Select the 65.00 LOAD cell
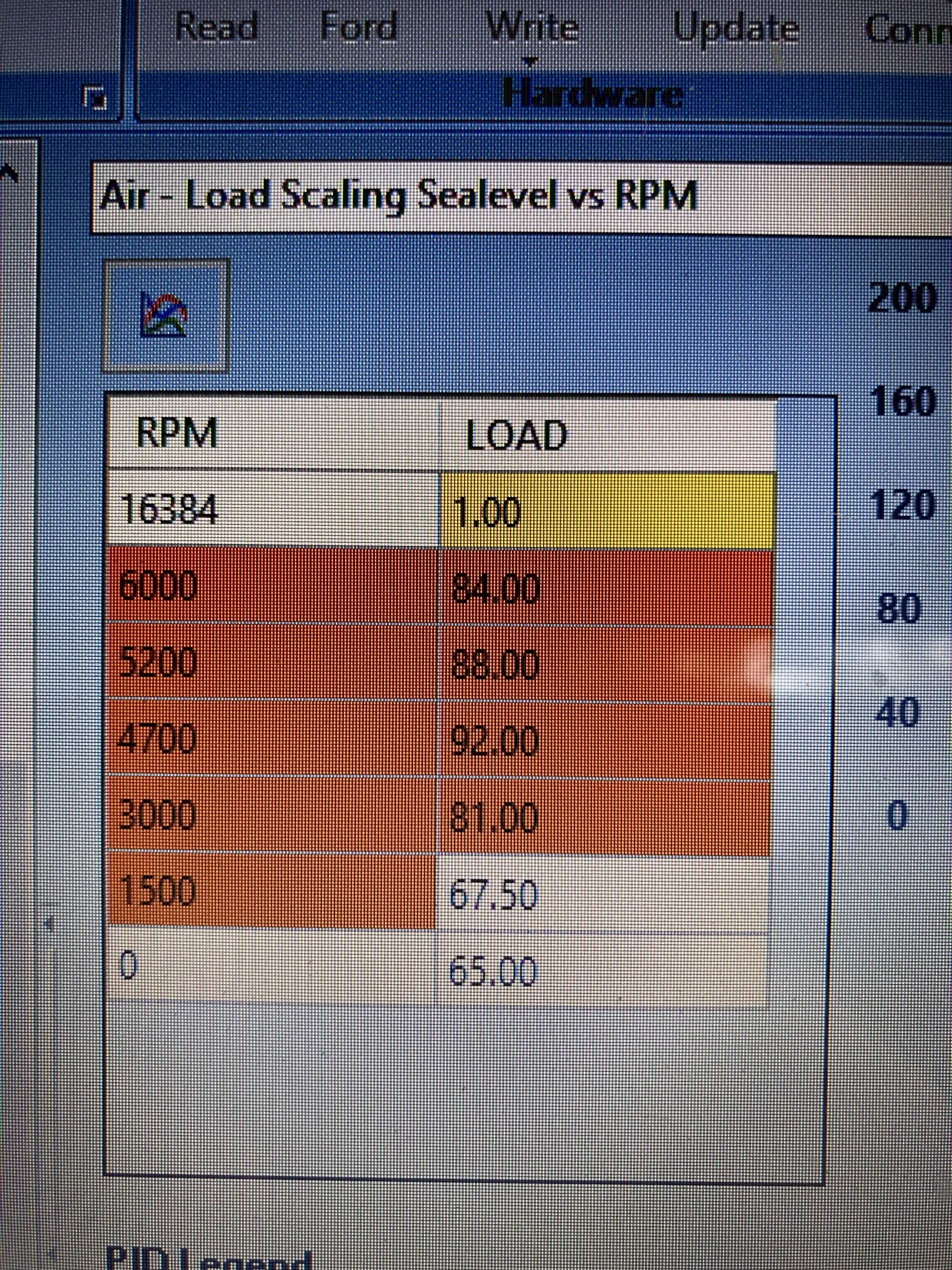The height and width of the screenshot is (1270, 952). 604,970
